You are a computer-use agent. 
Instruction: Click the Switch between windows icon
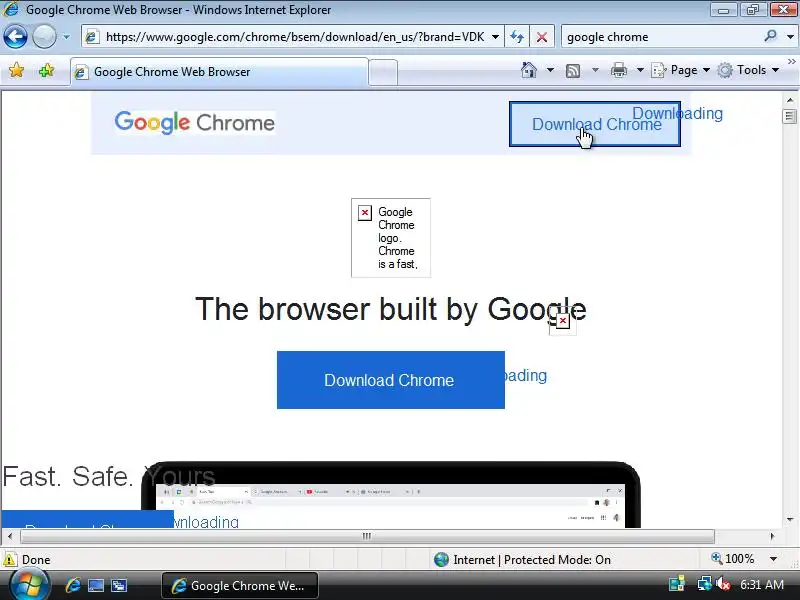(x=119, y=585)
